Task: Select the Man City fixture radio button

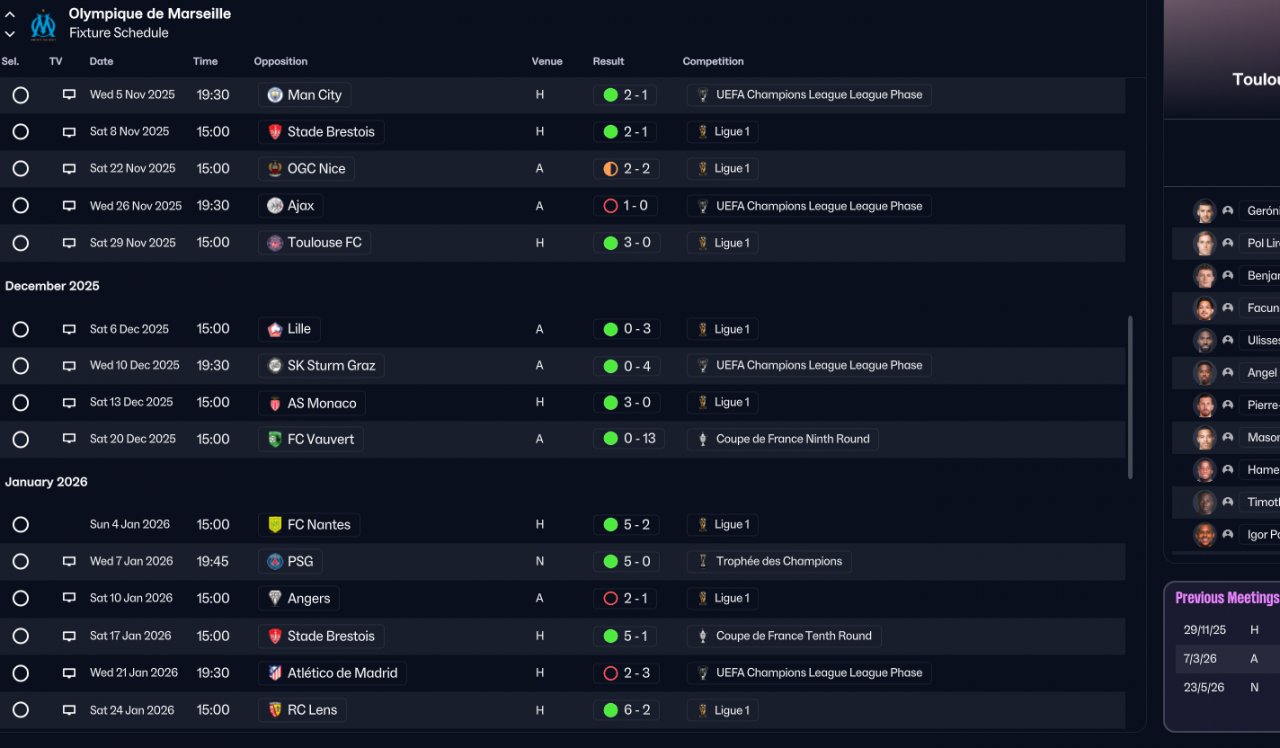Action: pos(20,95)
